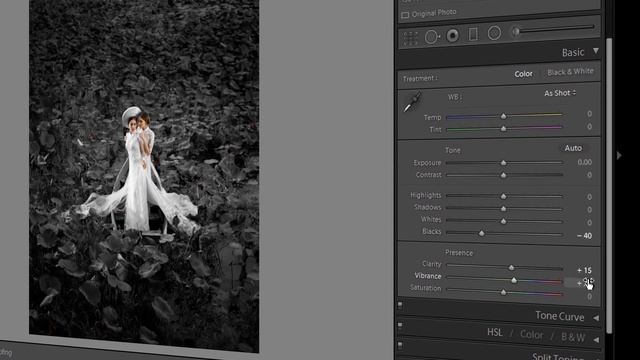The height and width of the screenshot is (360, 640).
Task: Click the Basic panel title
Action: (x=573, y=52)
